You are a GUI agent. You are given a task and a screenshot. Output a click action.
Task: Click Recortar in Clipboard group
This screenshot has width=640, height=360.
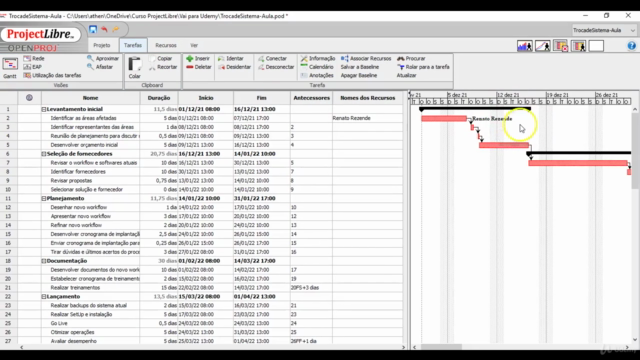tap(163, 67)
